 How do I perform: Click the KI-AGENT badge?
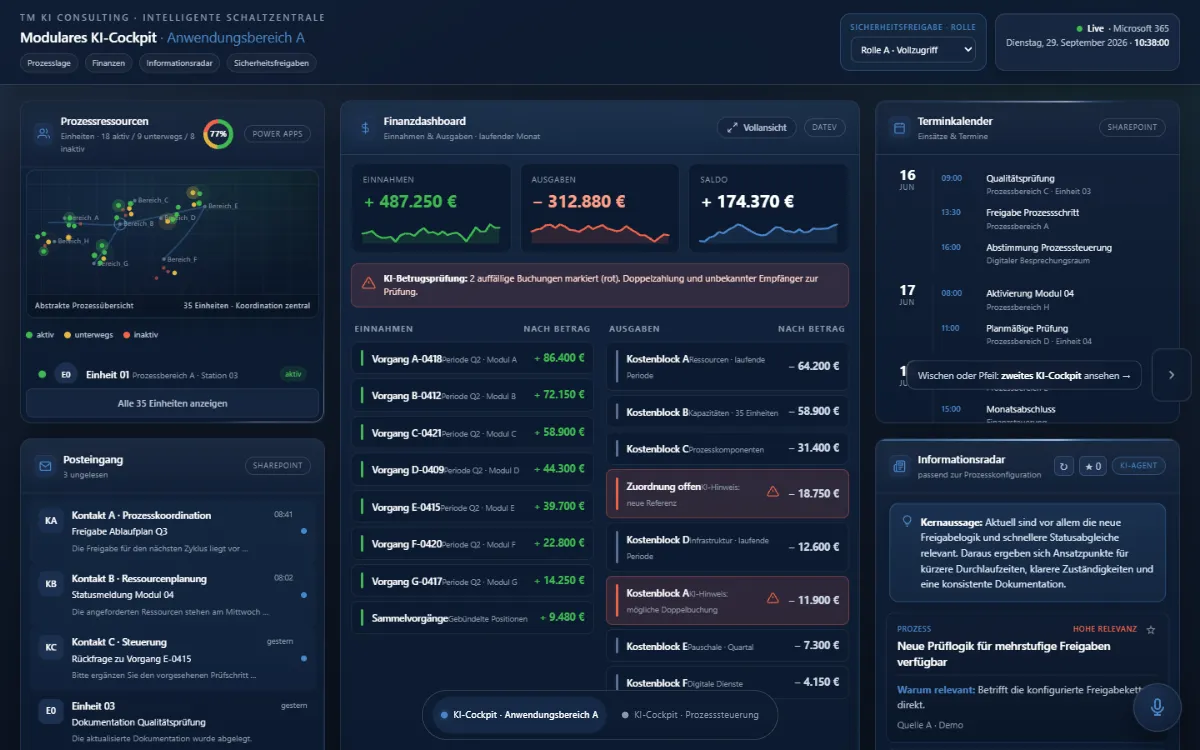(x=1139, y=466)
